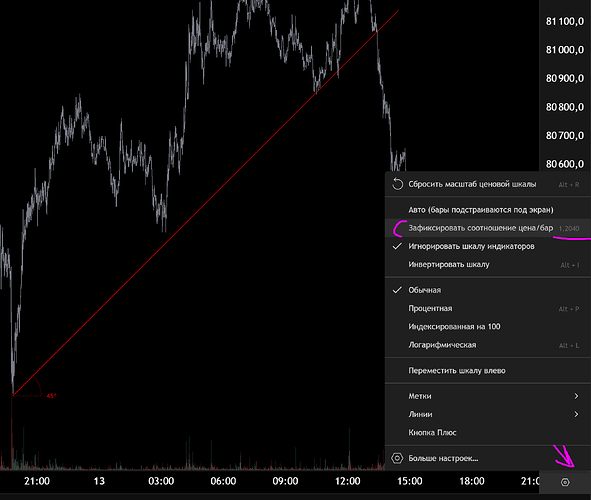Choose Индексированная на 100 scale
The width and height of the screenshot is (591, 500).
pos(488,327)
